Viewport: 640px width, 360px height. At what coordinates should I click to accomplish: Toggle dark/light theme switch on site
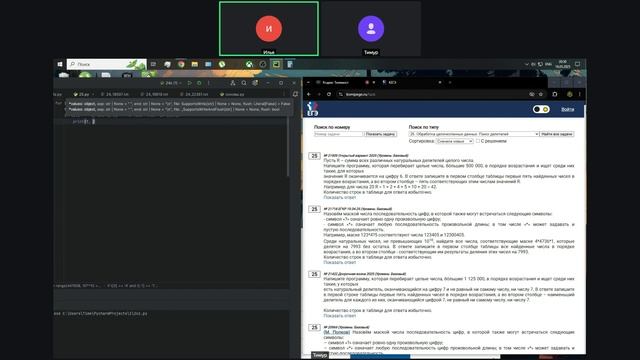[x=541, y=109]
